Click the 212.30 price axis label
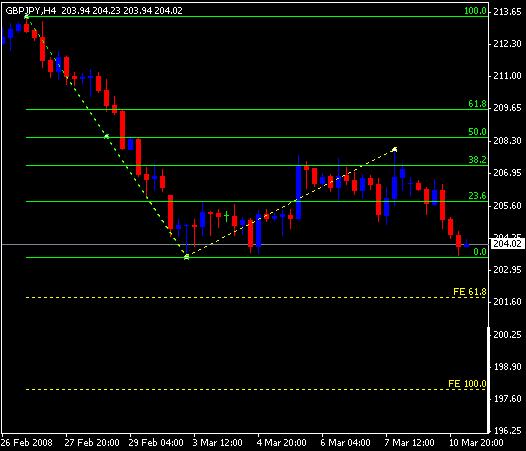 coord(507,44)
